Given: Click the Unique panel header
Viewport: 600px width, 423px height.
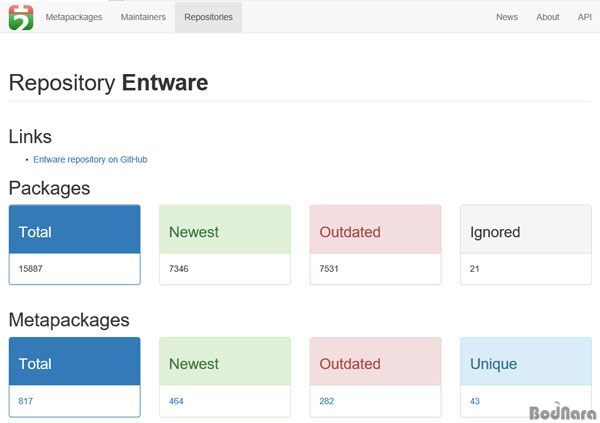Looking at the screenshot, I should tap(526, 361).
